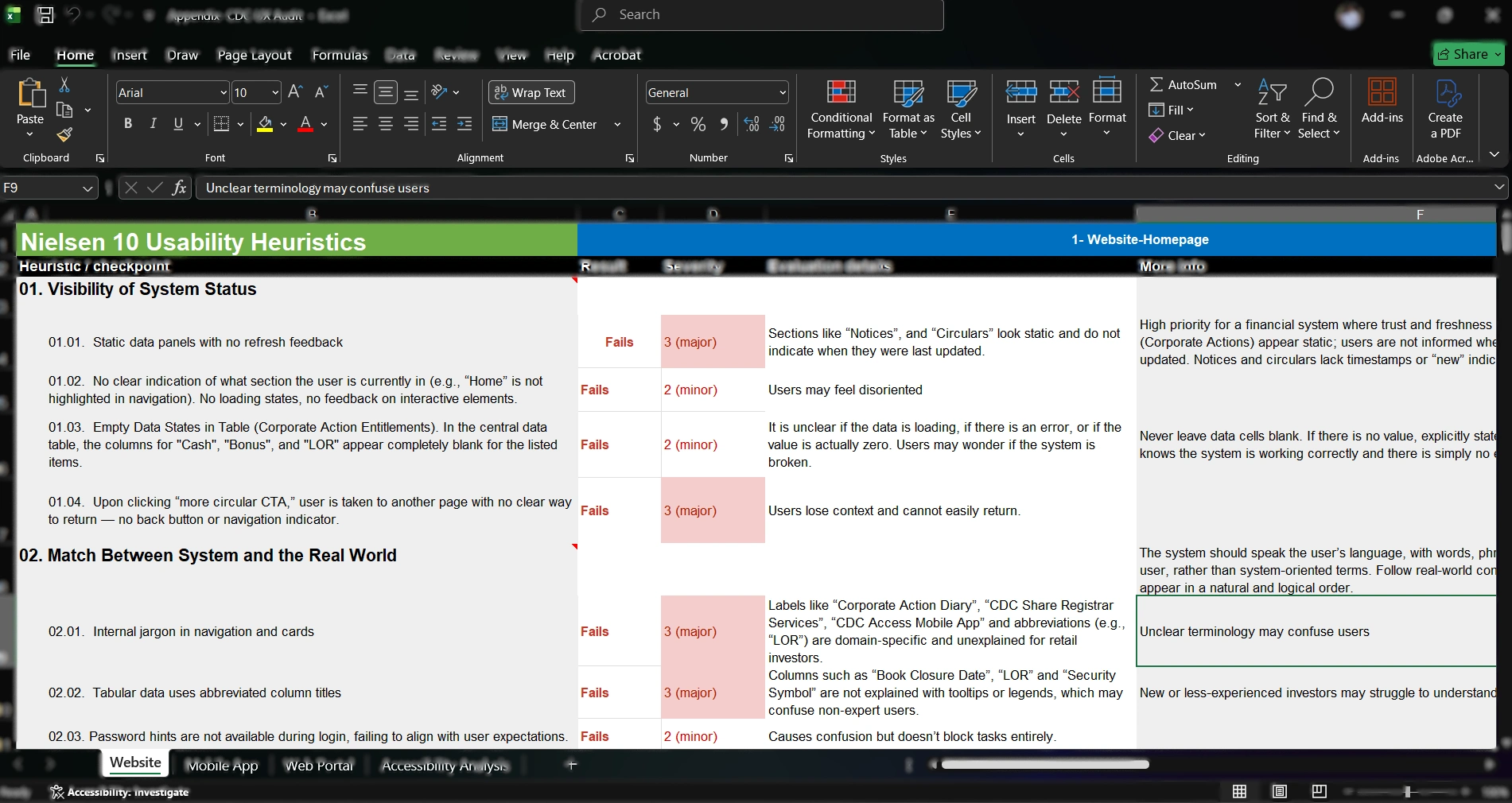Image resolution: width=1512 pixels, height=803 pixels.
Task: Open the Draw ribbon tab
Action: 182,55
